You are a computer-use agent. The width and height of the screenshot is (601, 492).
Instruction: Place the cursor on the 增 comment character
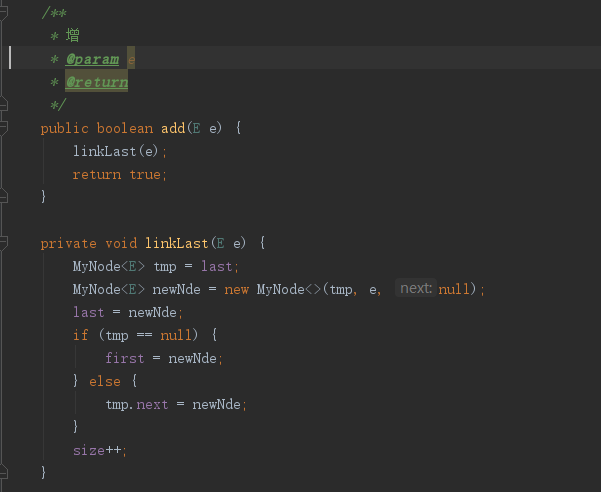pos(72,35)
